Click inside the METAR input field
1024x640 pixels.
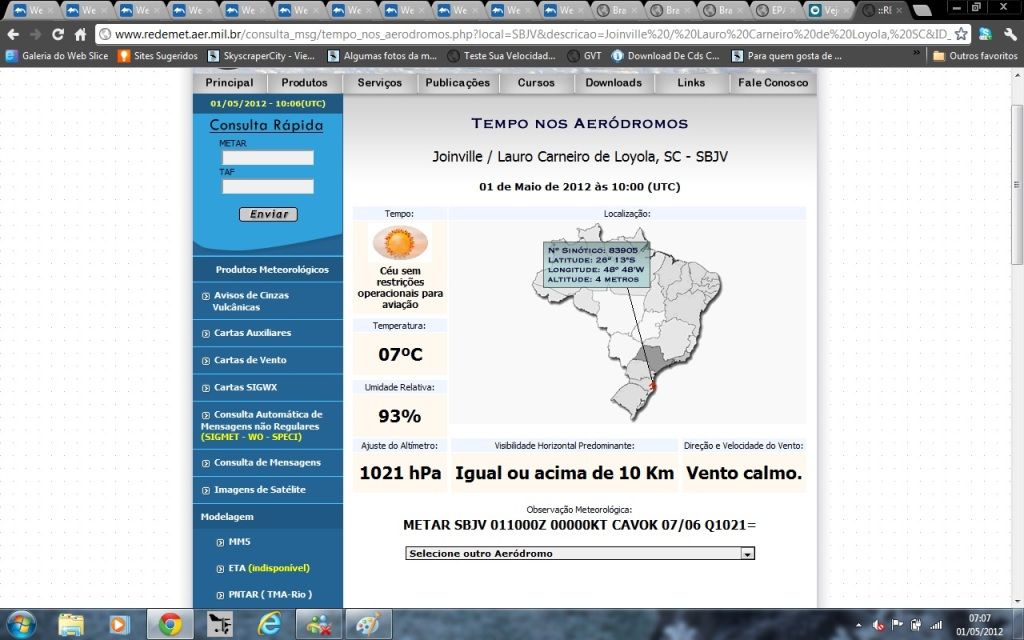click(266, 157)
